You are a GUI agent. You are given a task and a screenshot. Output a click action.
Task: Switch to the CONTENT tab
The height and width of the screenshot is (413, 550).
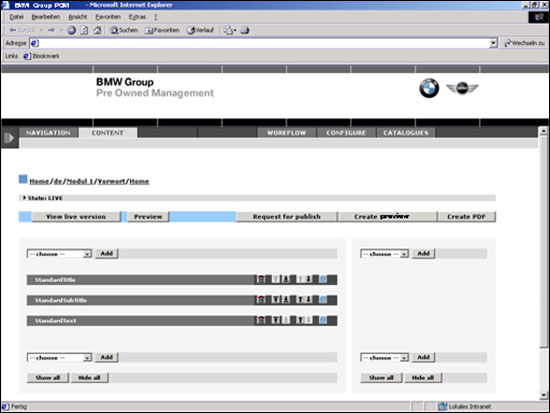pos(108,133)
